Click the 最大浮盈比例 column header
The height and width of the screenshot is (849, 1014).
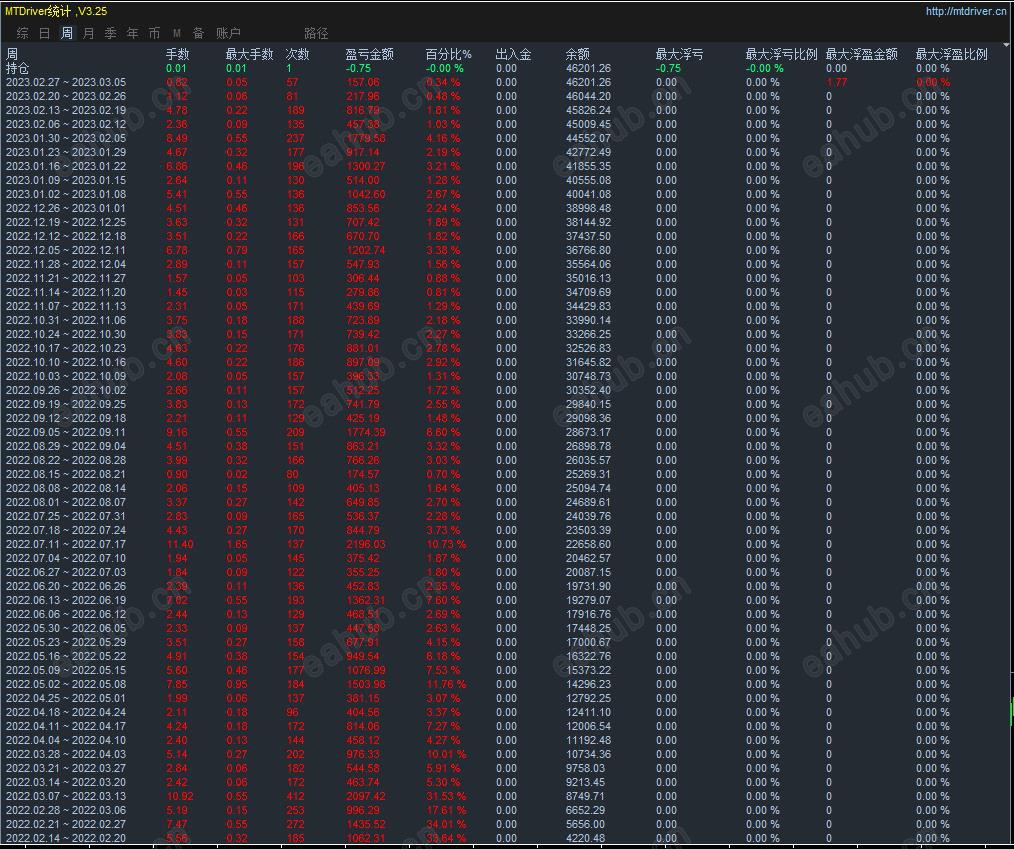pos(951,54)
